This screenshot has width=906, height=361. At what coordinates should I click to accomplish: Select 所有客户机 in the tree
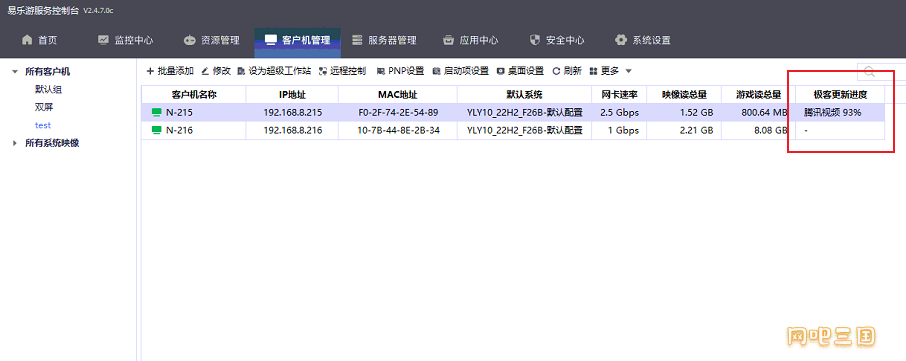click(47, 72)
